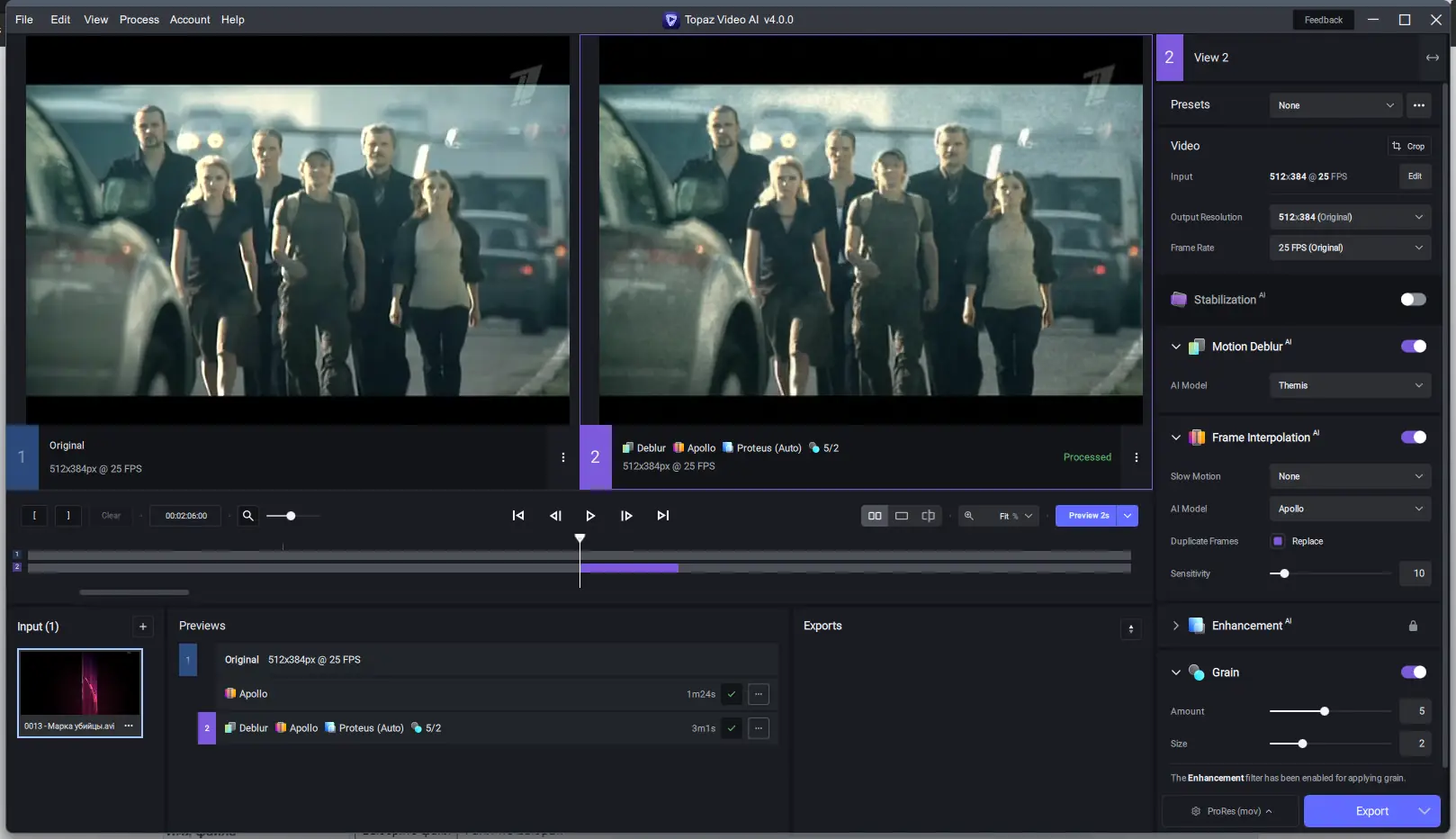Click the timecode field 00:02:06:00

186,516
